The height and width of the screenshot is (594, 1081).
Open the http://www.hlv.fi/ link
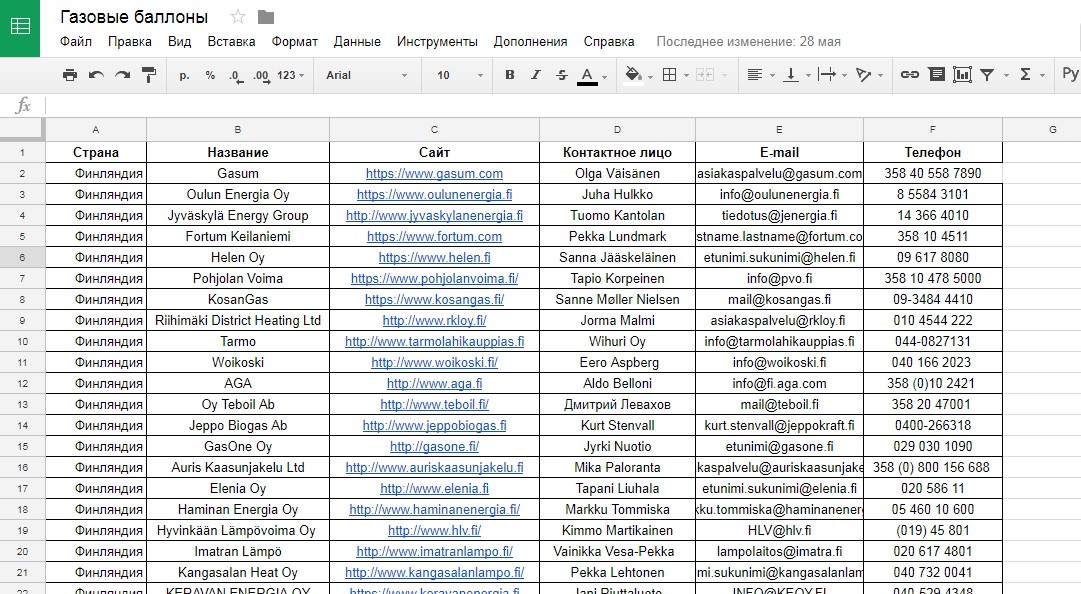point(434,531)
